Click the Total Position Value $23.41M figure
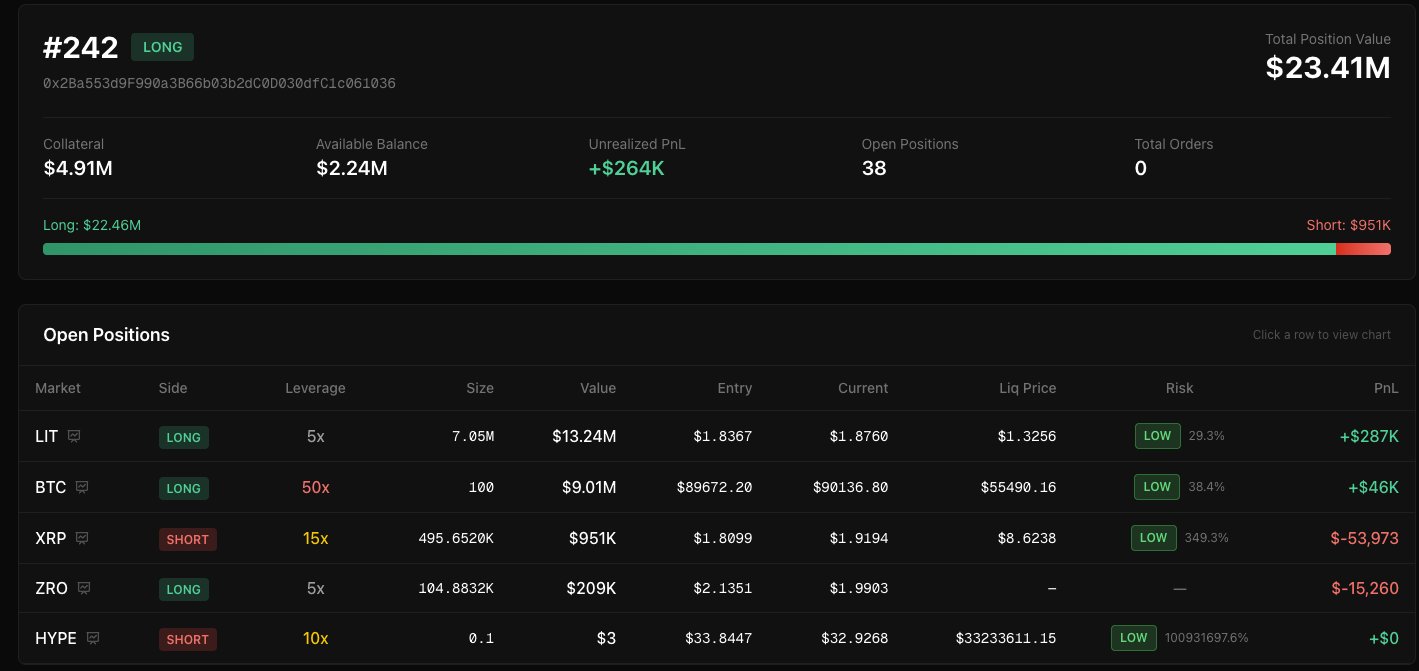This screenshot has height=671, width=1419. point(1327,67)
